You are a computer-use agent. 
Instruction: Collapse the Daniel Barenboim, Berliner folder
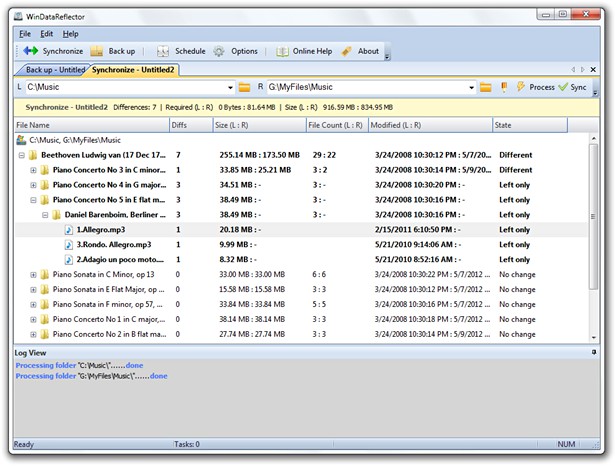pos(45,215)
